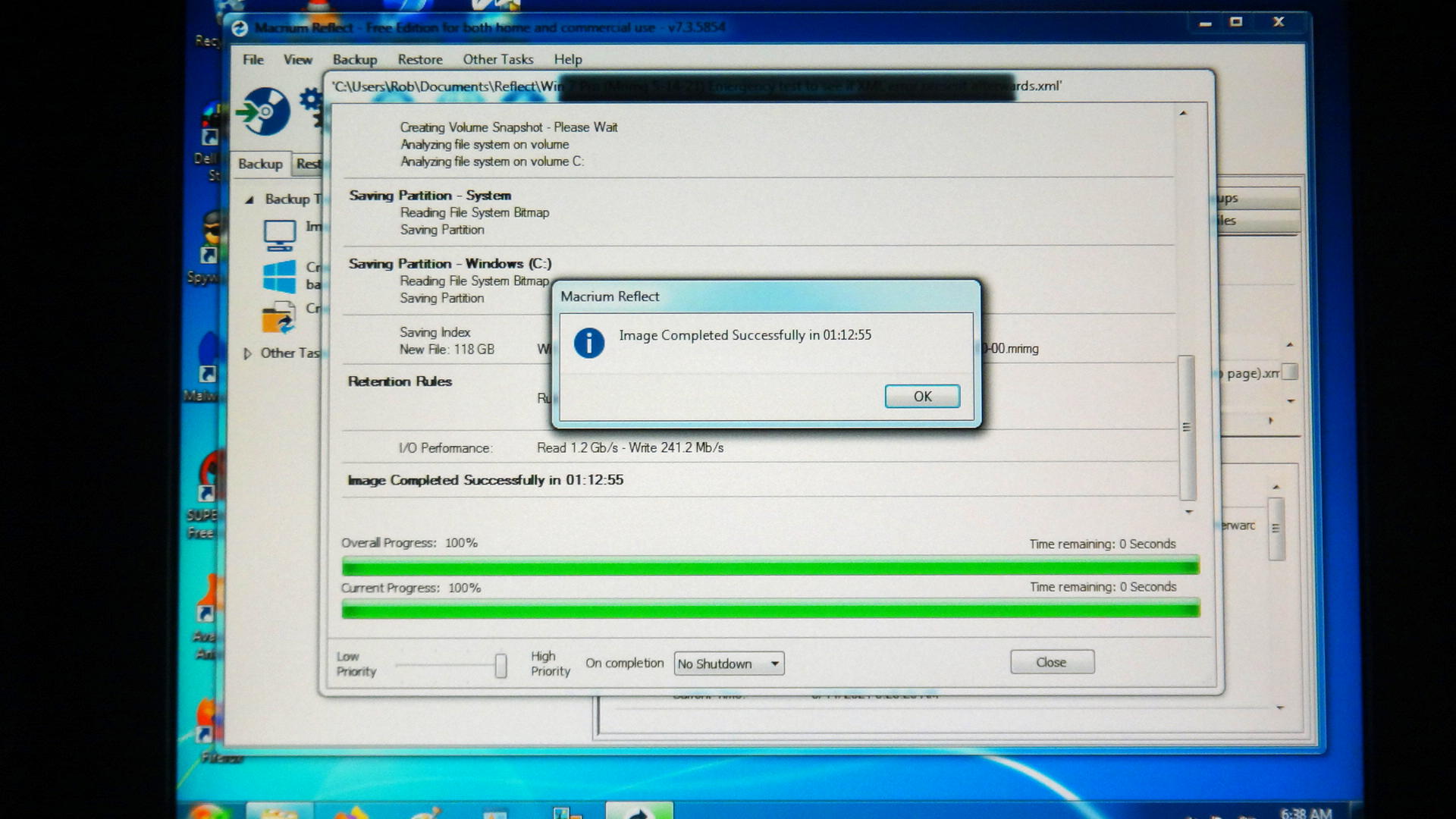
Task: Click the right panel list scrollbar thumb
Action: coord(1276,529)
